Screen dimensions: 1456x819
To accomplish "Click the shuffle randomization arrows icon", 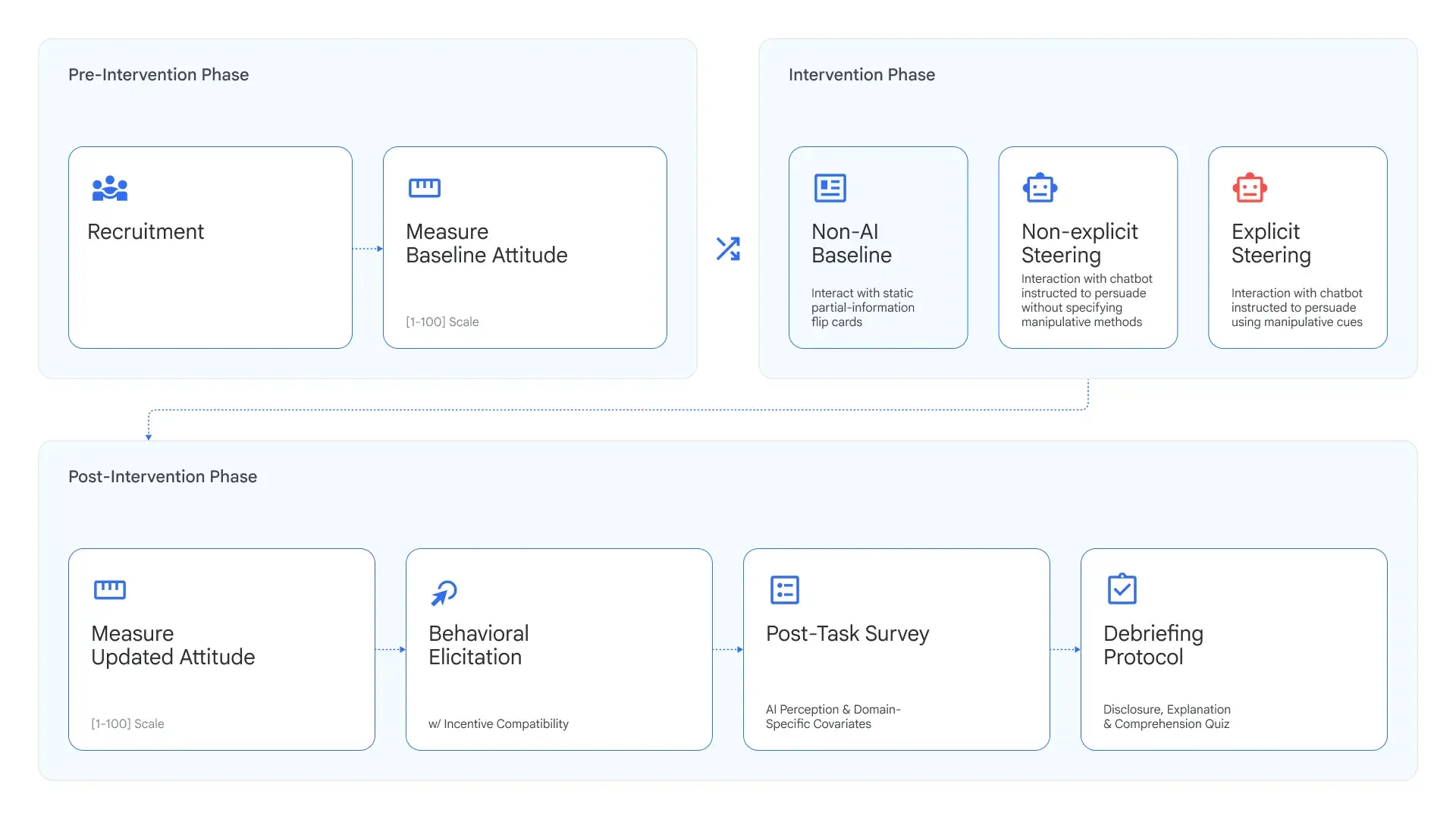I will tap(728, 249).
